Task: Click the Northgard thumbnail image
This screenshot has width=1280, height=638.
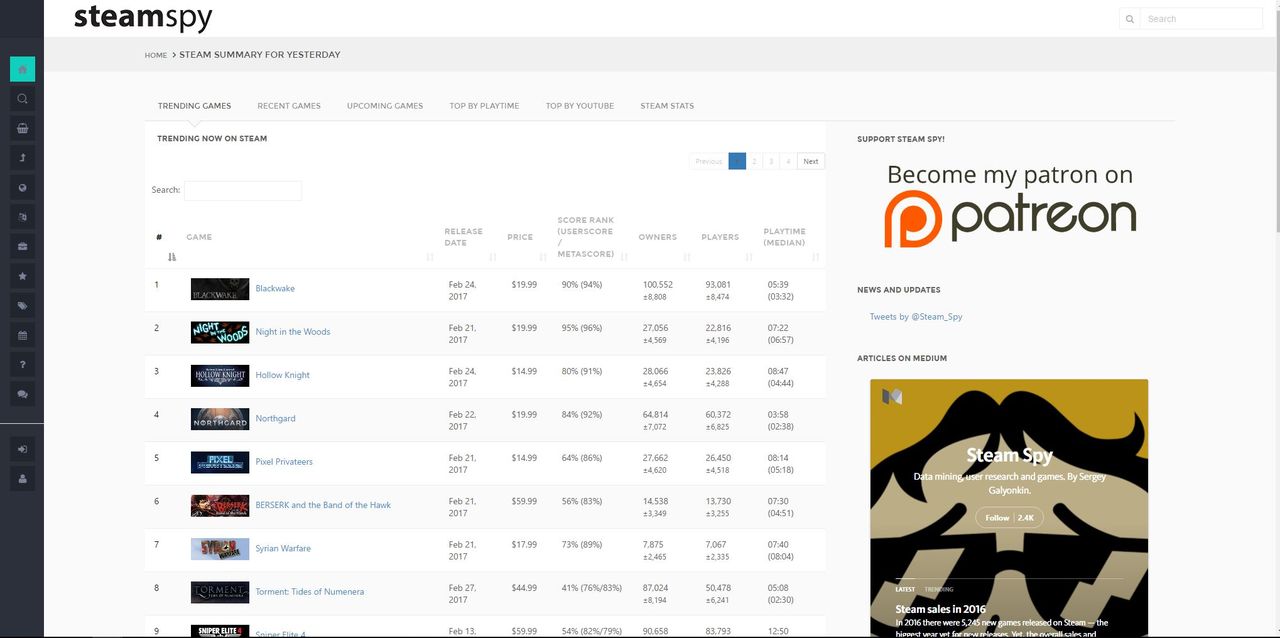Action: point(220,419)
